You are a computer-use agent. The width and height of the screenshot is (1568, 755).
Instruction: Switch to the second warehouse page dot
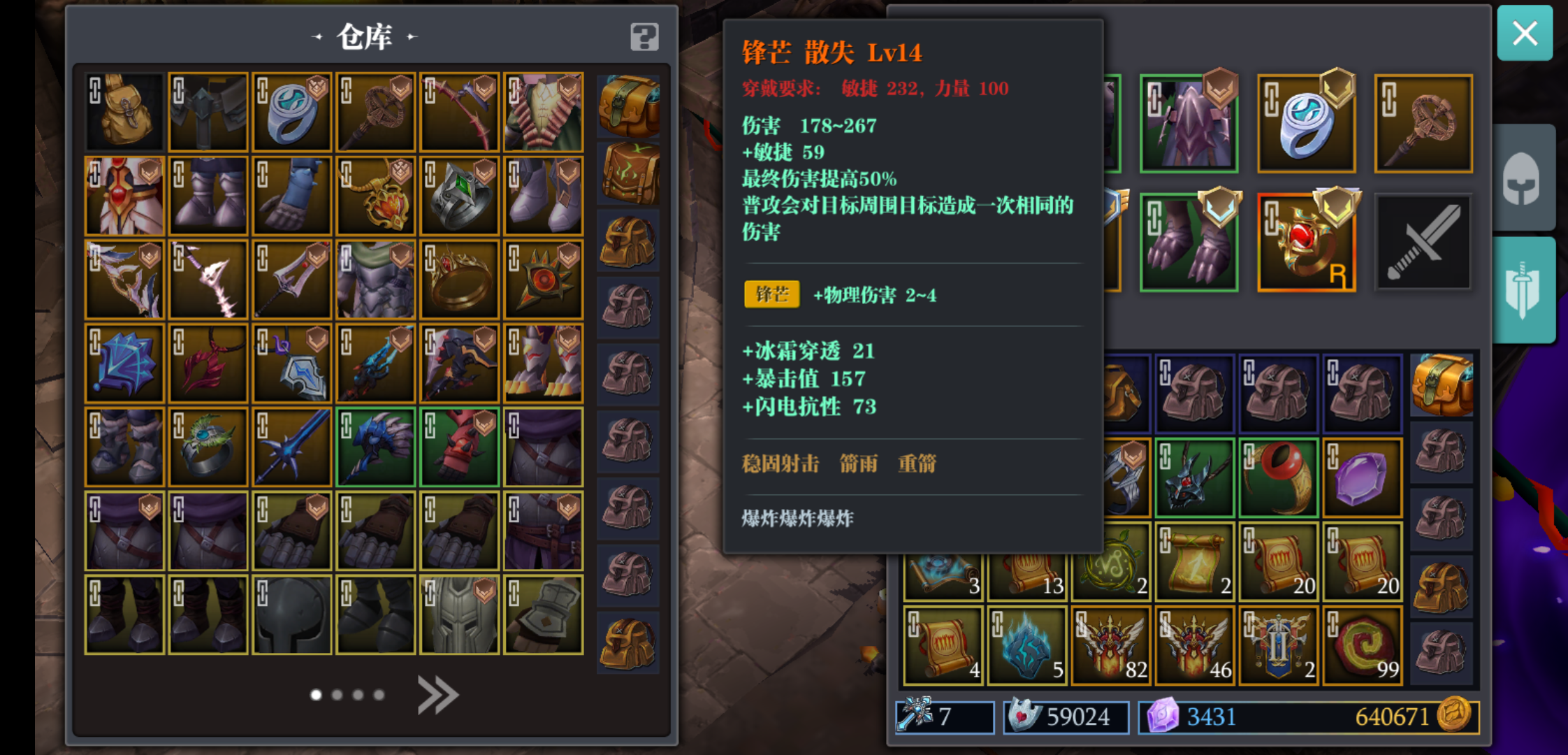337,695
